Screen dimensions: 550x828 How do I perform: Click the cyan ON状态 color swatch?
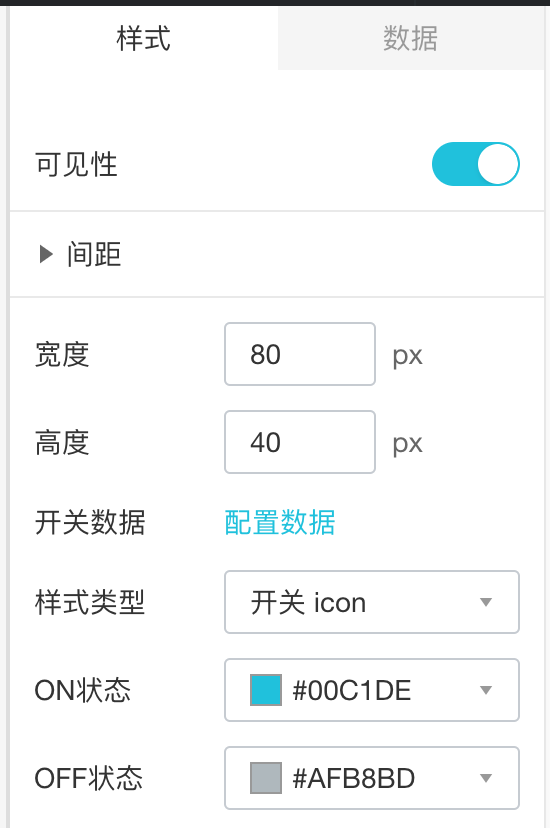265,690
